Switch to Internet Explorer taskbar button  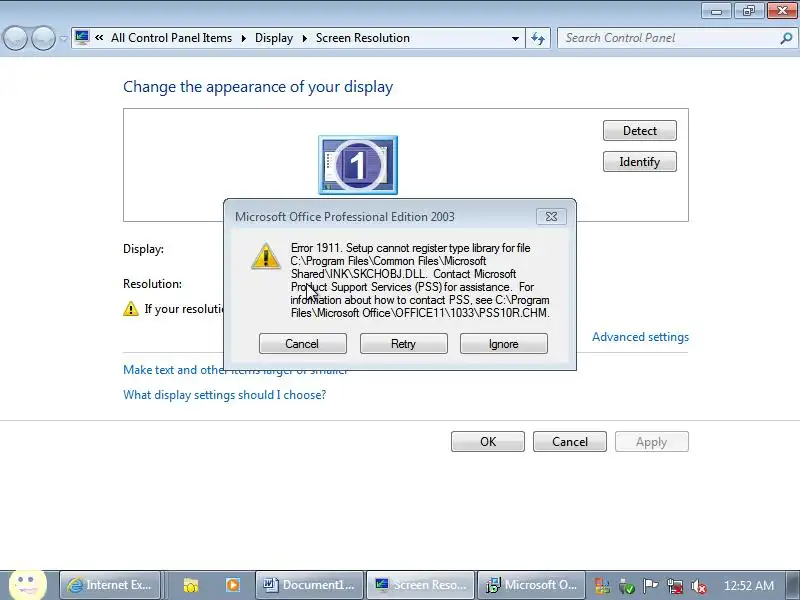(x=110, y=585)
